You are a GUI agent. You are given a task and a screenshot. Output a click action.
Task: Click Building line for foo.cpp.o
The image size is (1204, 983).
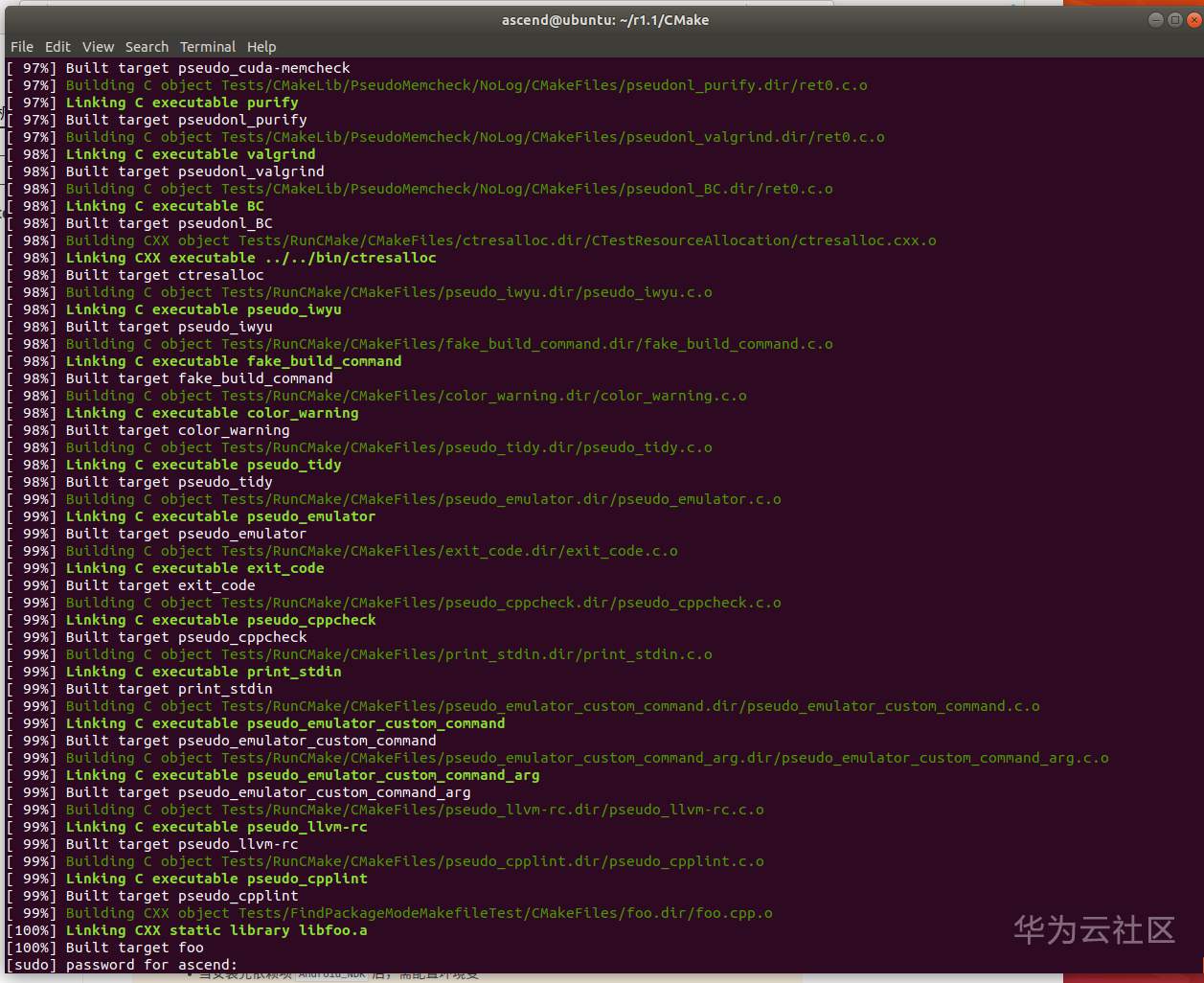389,913
